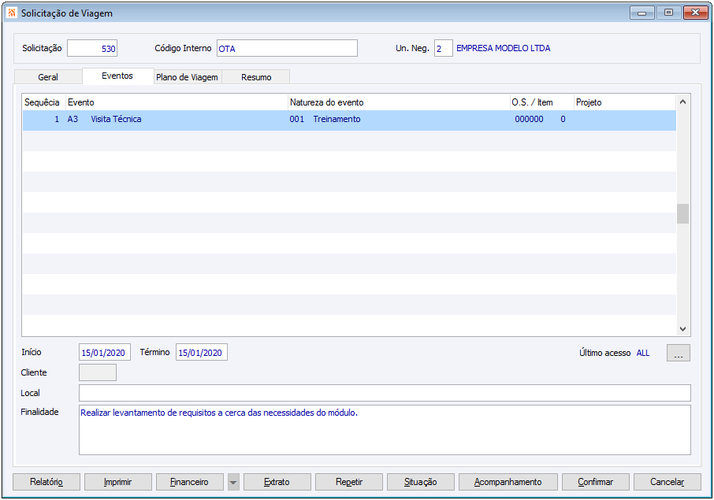Click the Evento column header
This screenshot has height=500, width=714.
[x=177, y=102]
